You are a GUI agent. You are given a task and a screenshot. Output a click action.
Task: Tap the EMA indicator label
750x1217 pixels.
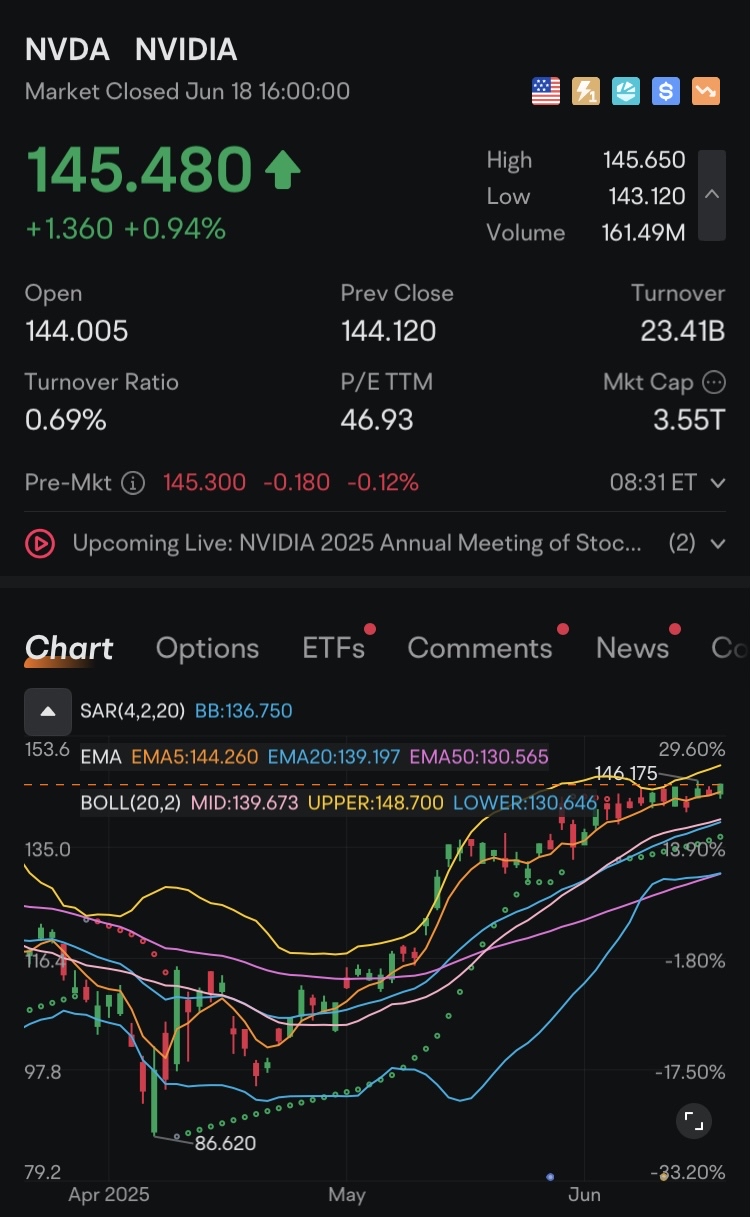(101, 757)
